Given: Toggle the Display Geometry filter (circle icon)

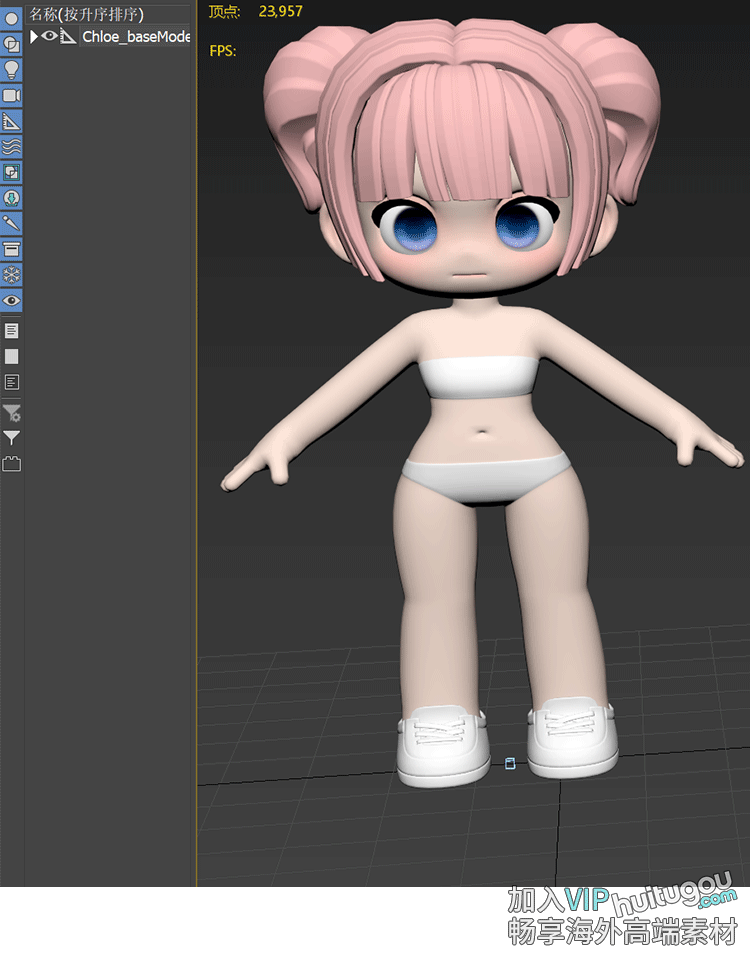Looking at the screenshot, I should click(x=12, y=18).
